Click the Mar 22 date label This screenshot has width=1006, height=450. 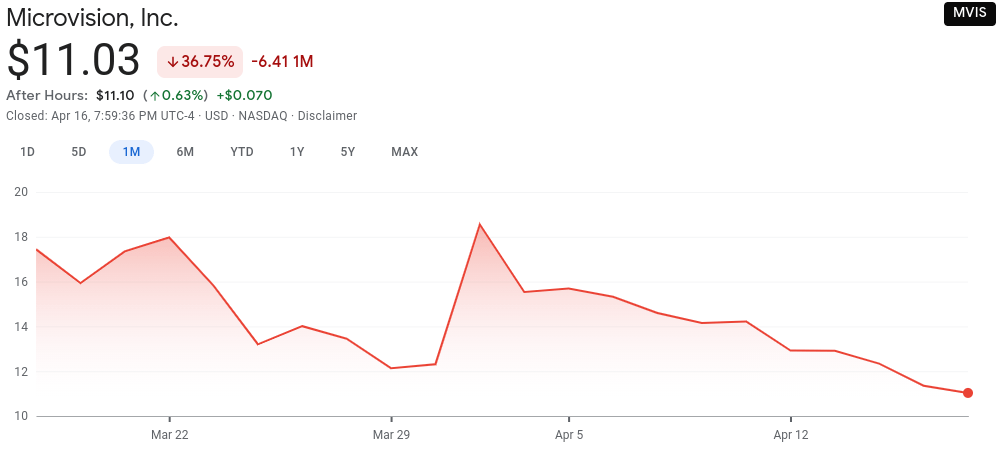click(169, 435)
